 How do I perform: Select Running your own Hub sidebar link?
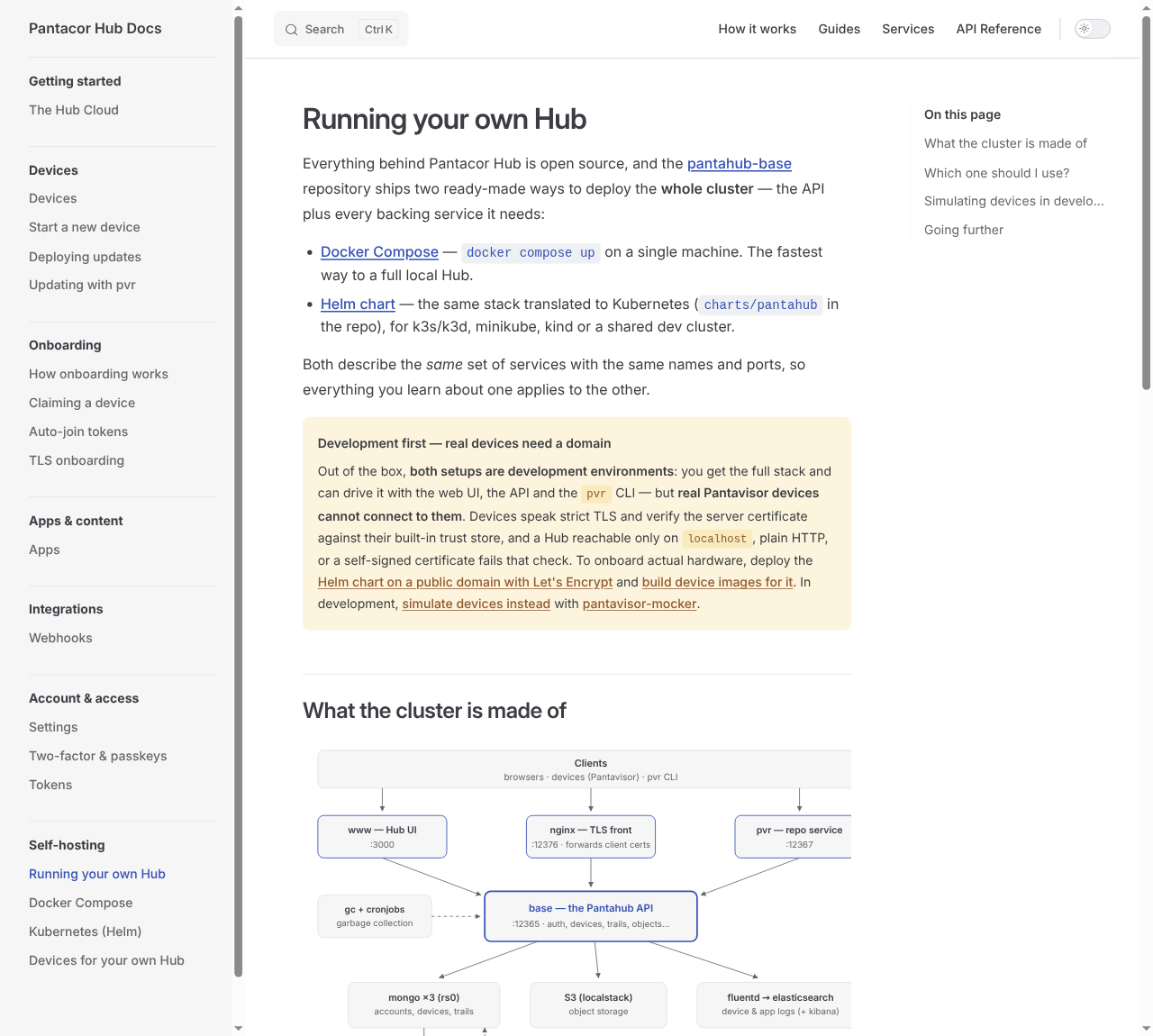(97, 874)
